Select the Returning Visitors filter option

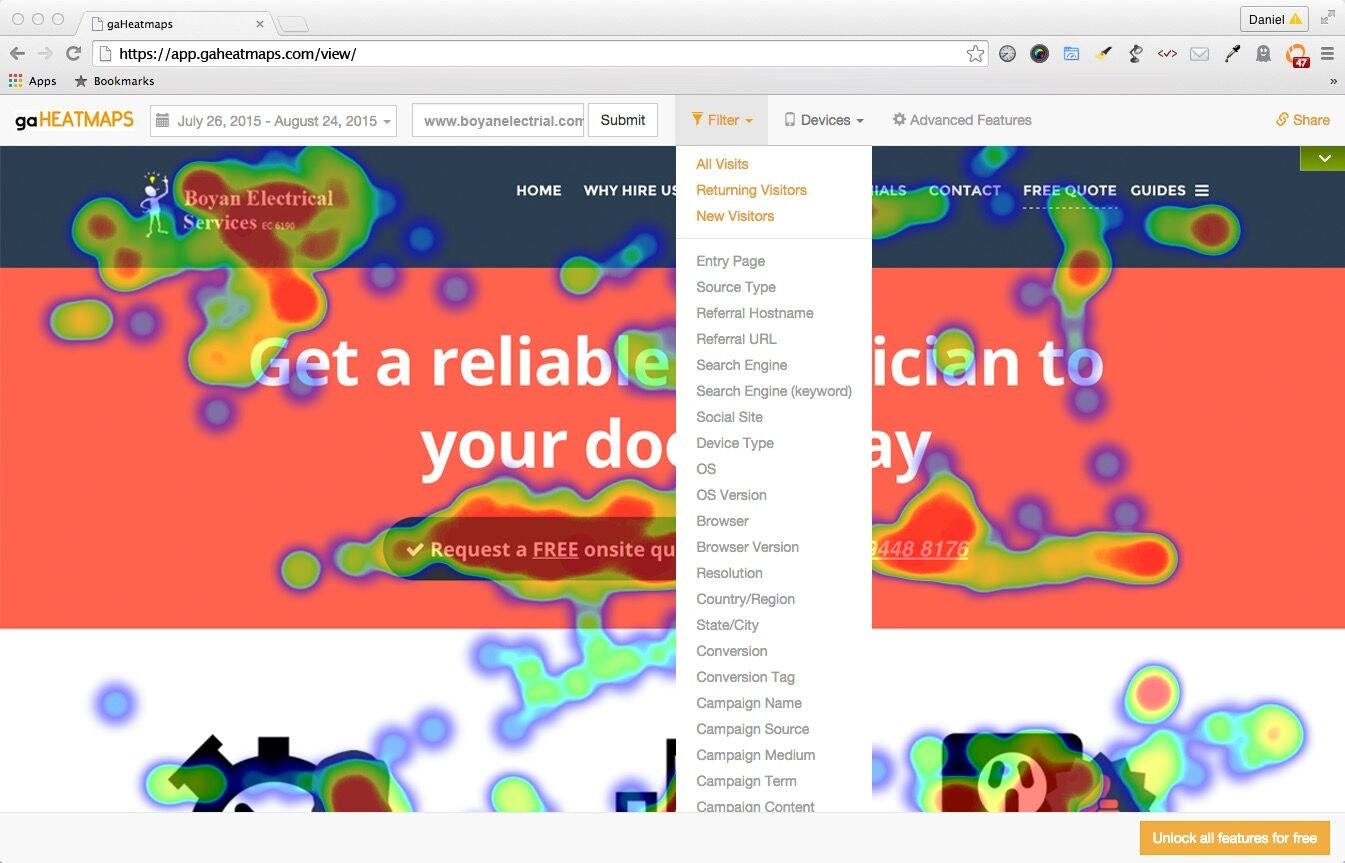(751, 190)
